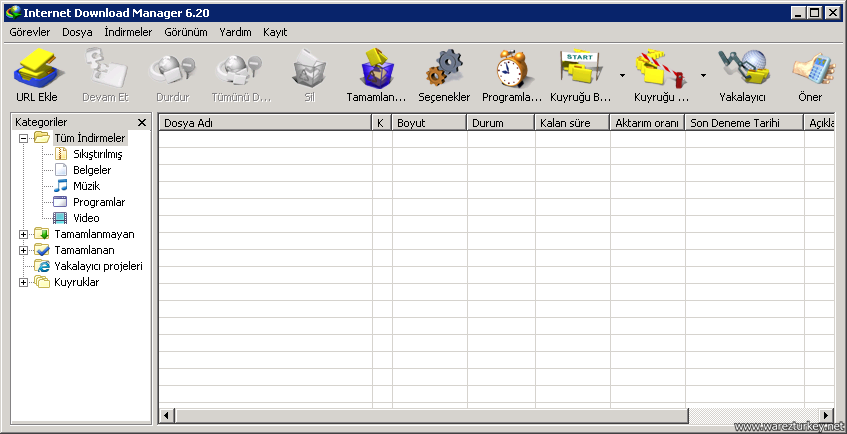The height and width of the screenshot is (434, 847).
Task: Open Seçenekler gear icon
Action: pyautogui.click(x=444, y=69)
